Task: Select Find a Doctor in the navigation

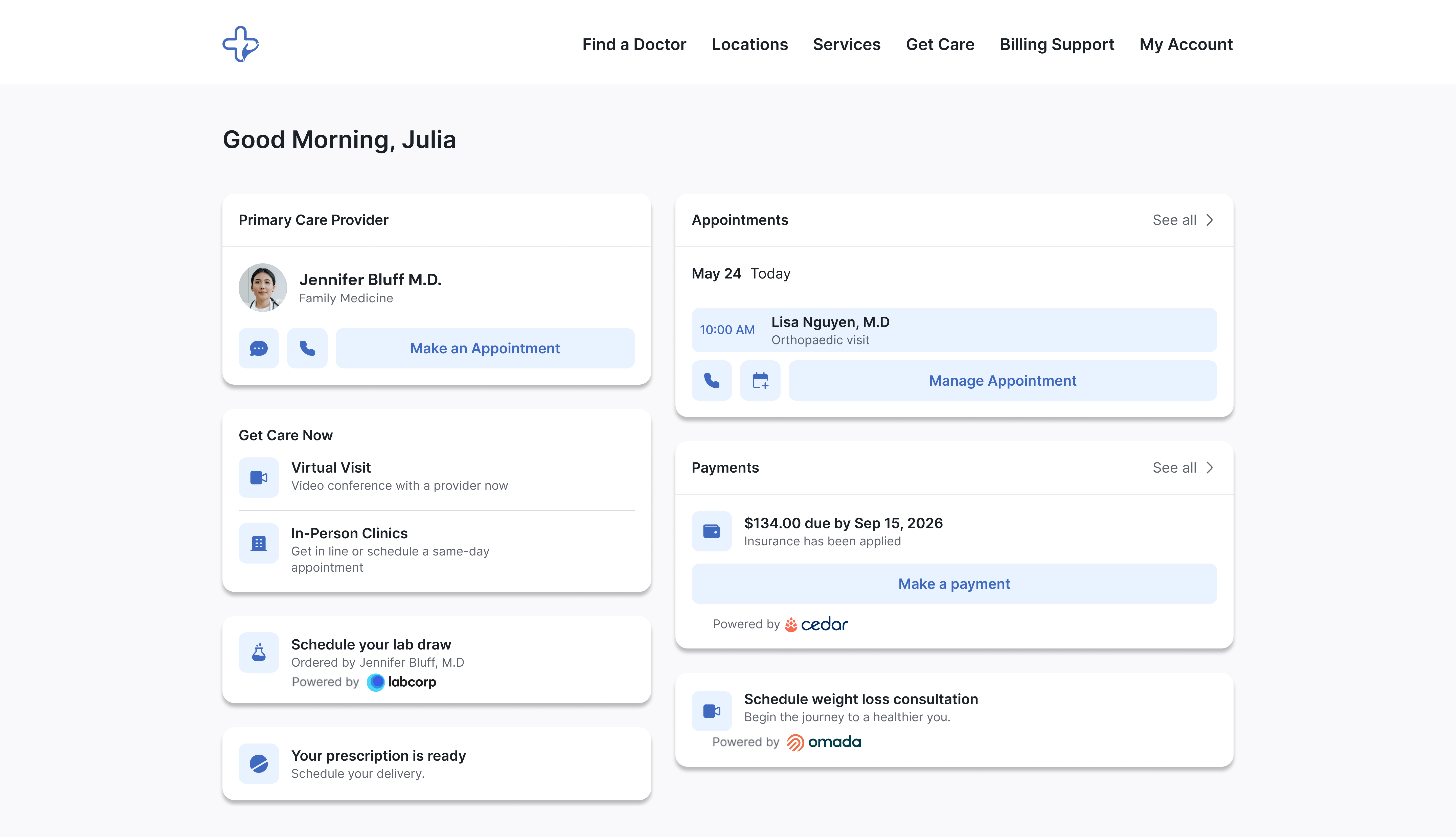Action: [x=634, y=44]
